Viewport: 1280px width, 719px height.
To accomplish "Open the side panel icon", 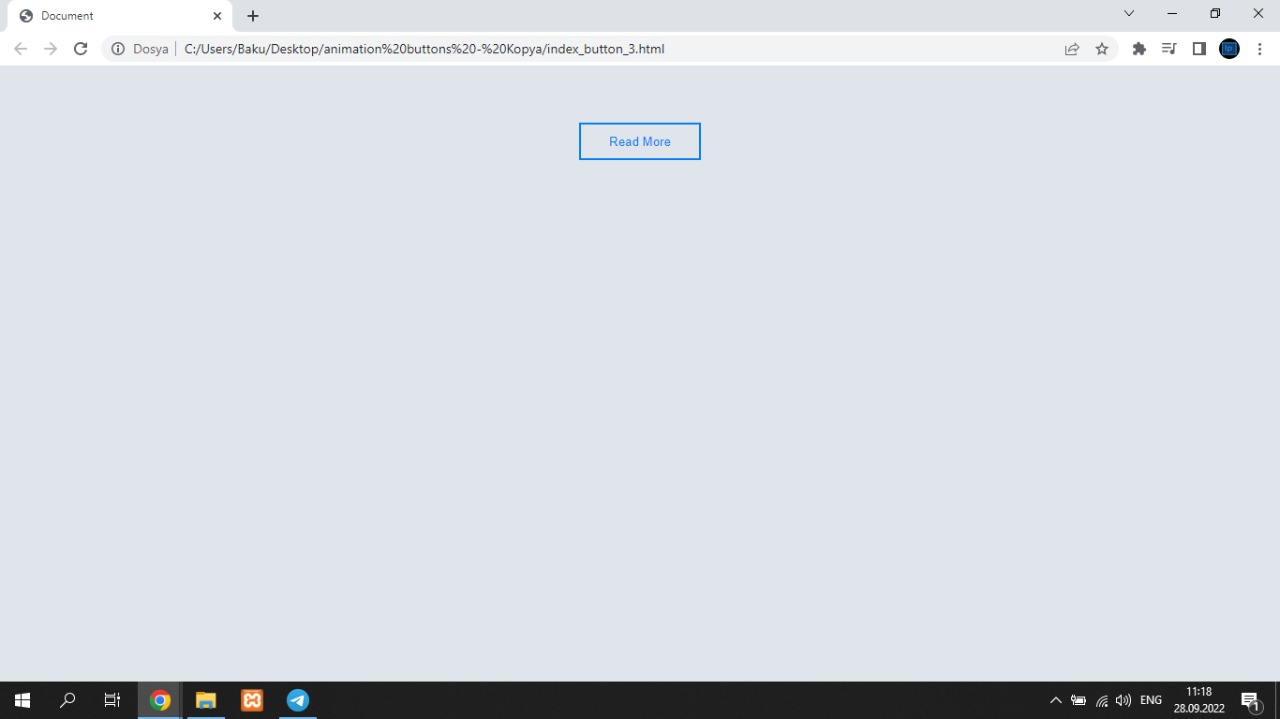I will [x=1199, y=48].
